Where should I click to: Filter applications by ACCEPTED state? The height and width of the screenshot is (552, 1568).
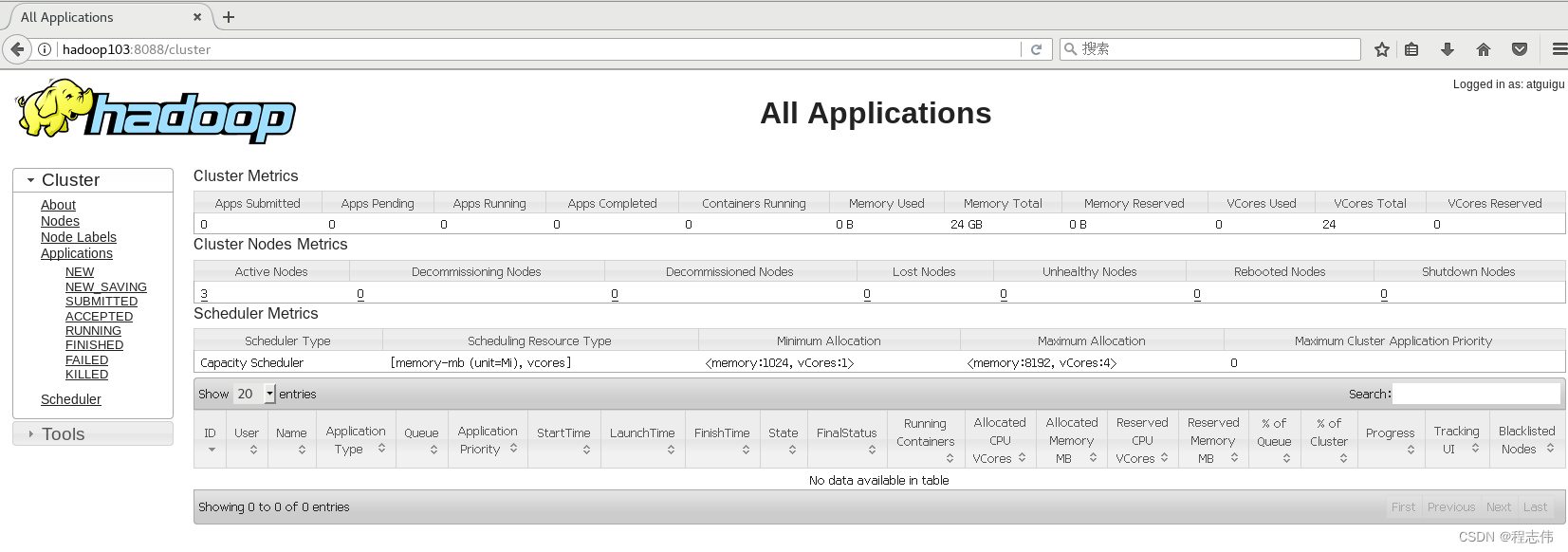tap(99, 317)
